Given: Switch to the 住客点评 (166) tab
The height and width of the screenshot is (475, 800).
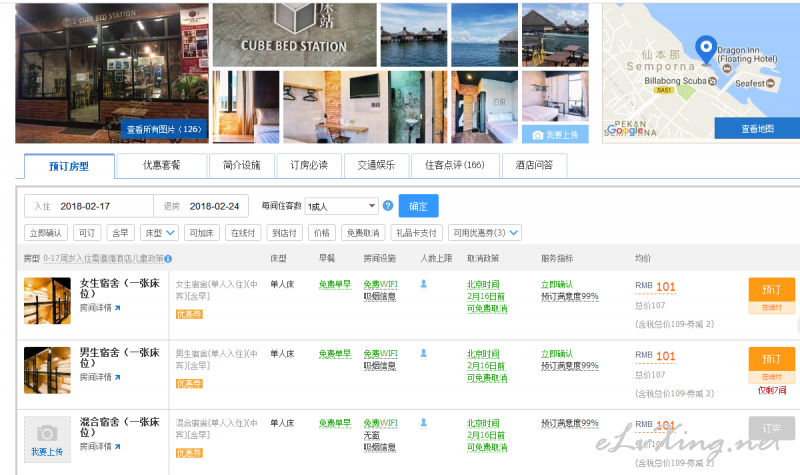Looking at the screenshot, I should tap(455, 165).
